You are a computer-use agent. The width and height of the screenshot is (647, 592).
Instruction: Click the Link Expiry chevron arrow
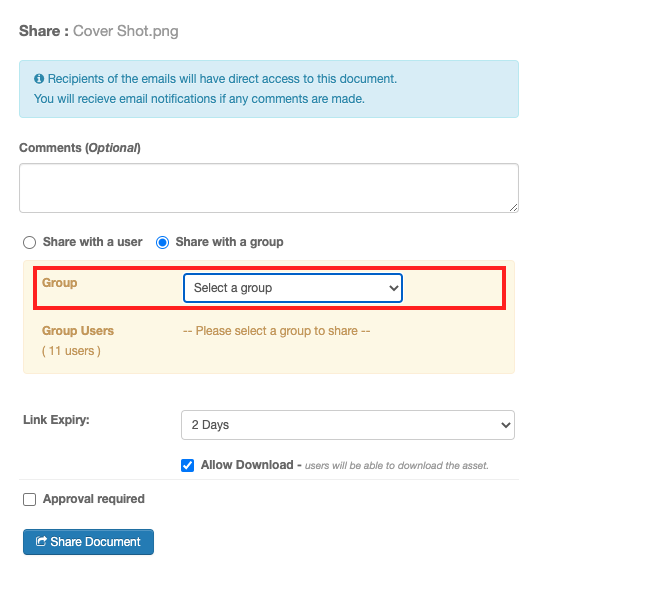coord(505,425)
